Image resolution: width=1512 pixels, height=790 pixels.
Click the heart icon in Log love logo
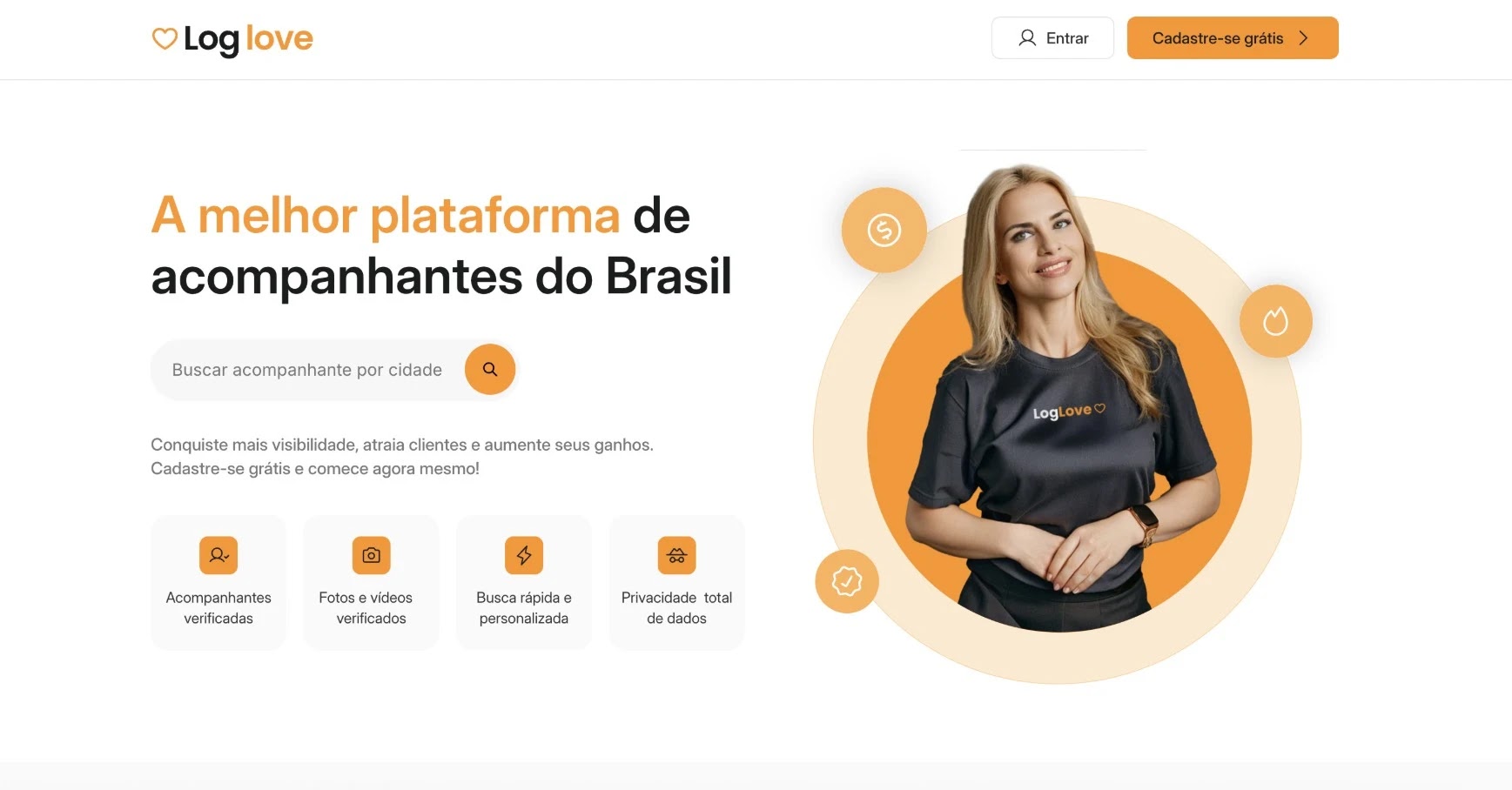click(x=165, y=38)
